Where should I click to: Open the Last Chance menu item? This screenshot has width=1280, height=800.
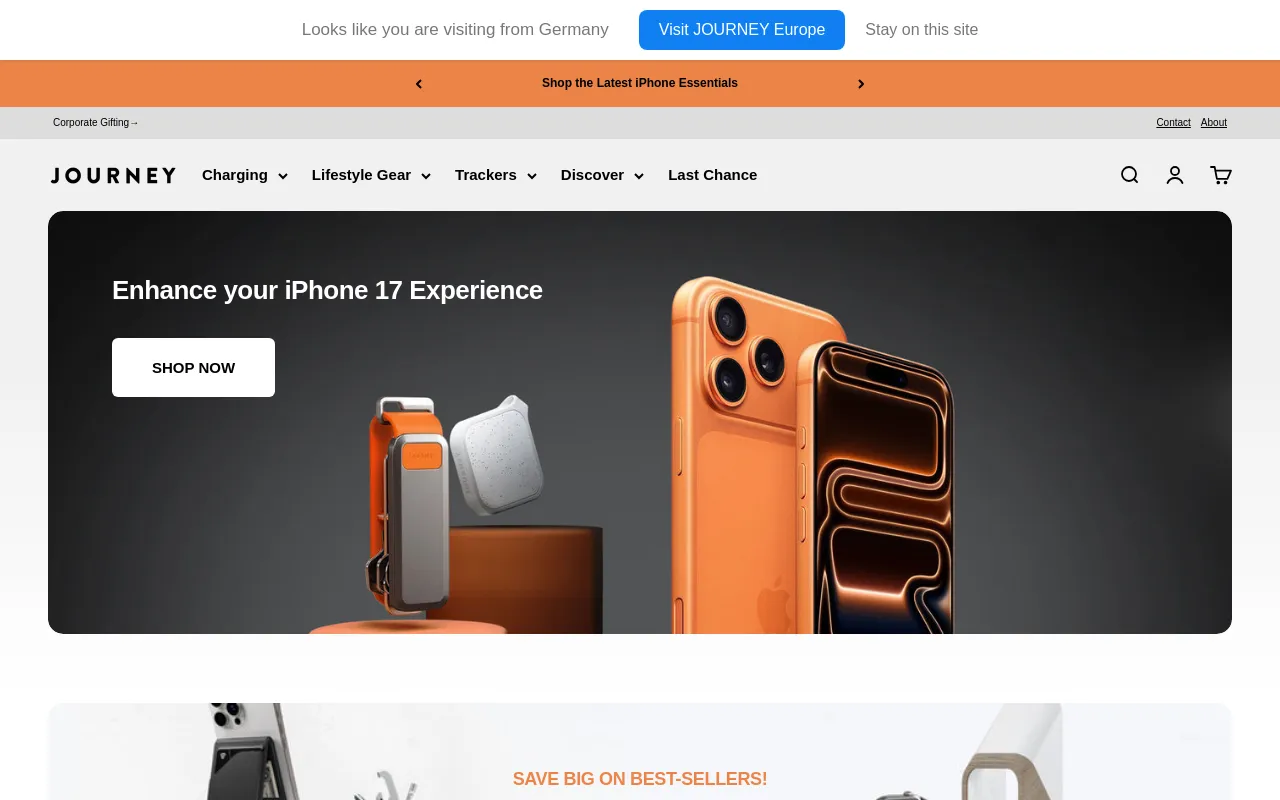pyautogui.click(x=712, y=175)
